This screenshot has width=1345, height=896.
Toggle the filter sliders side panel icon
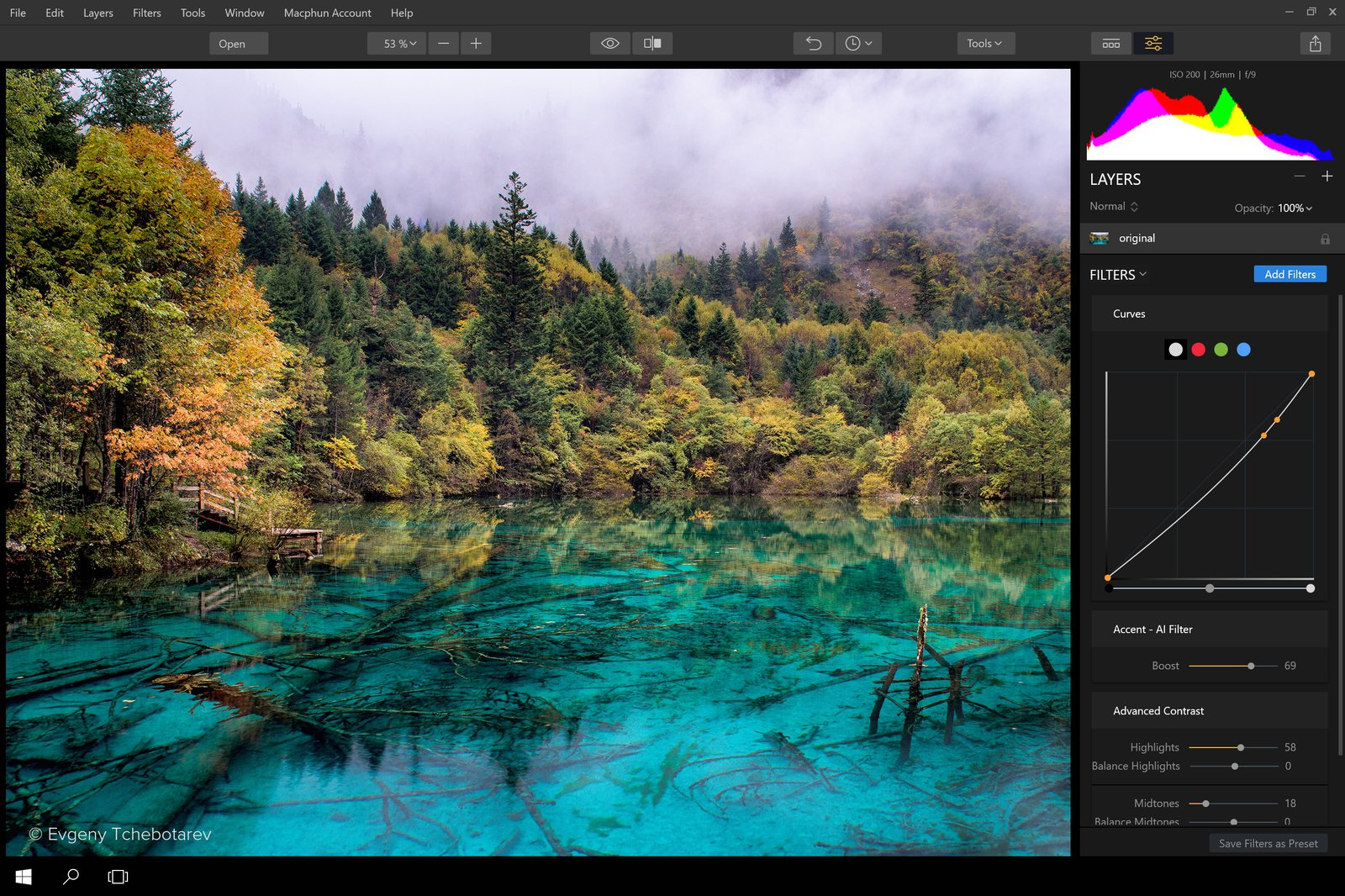coord(1153,44)
